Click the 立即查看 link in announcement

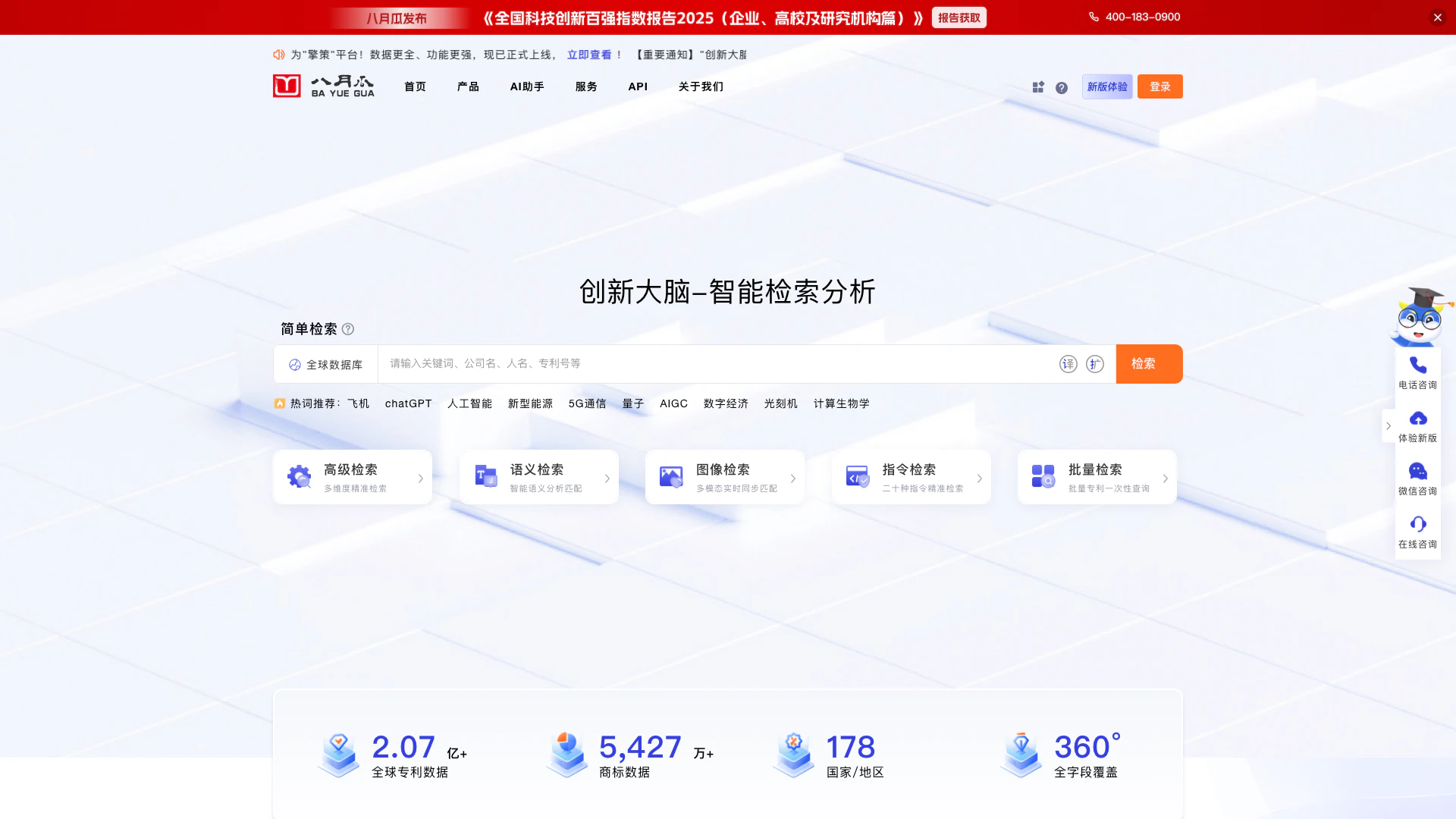(x=589, y=55)
